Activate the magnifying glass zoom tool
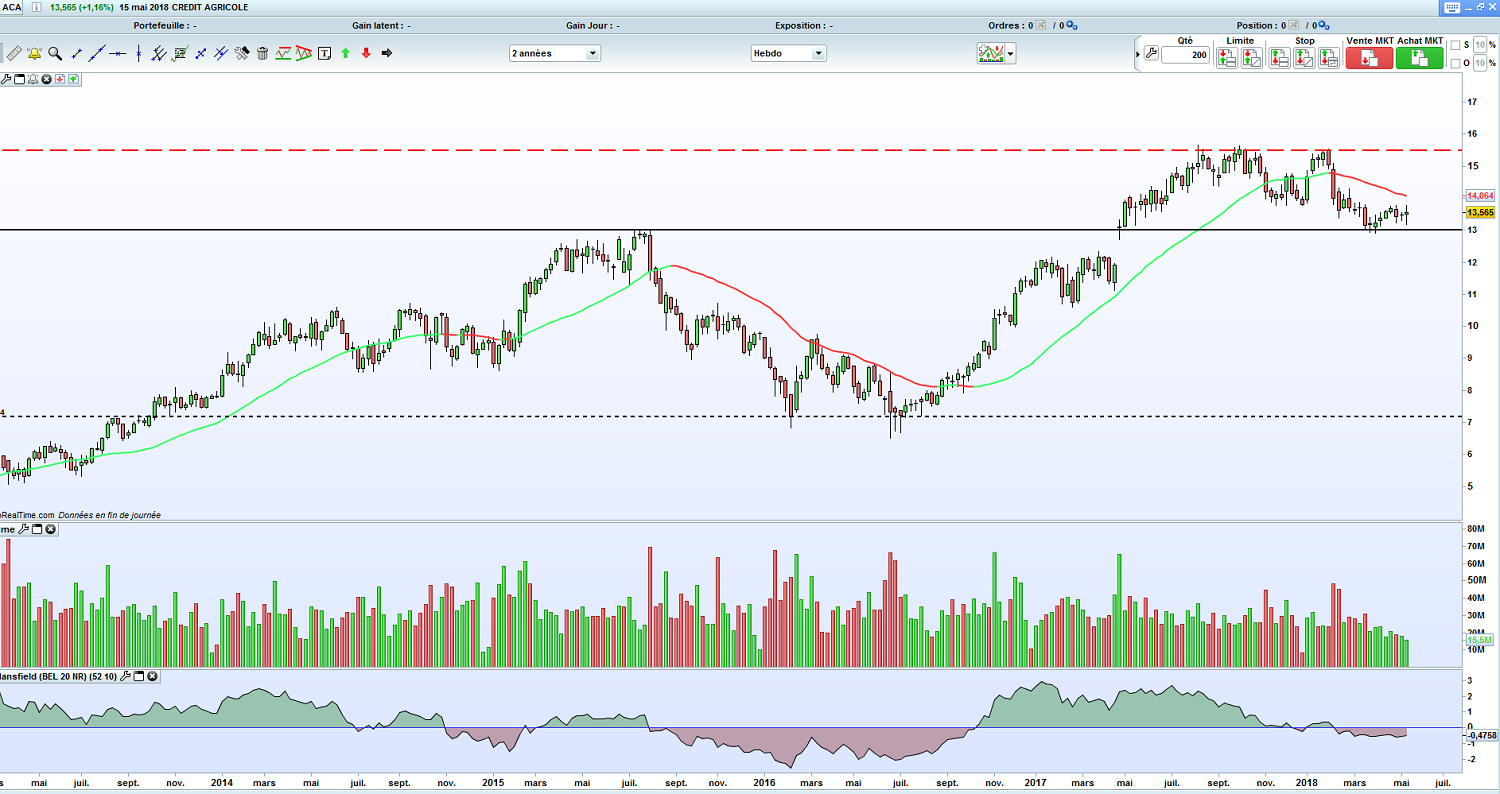Screen dimensions: 1500x794 (x=55, y=53)
